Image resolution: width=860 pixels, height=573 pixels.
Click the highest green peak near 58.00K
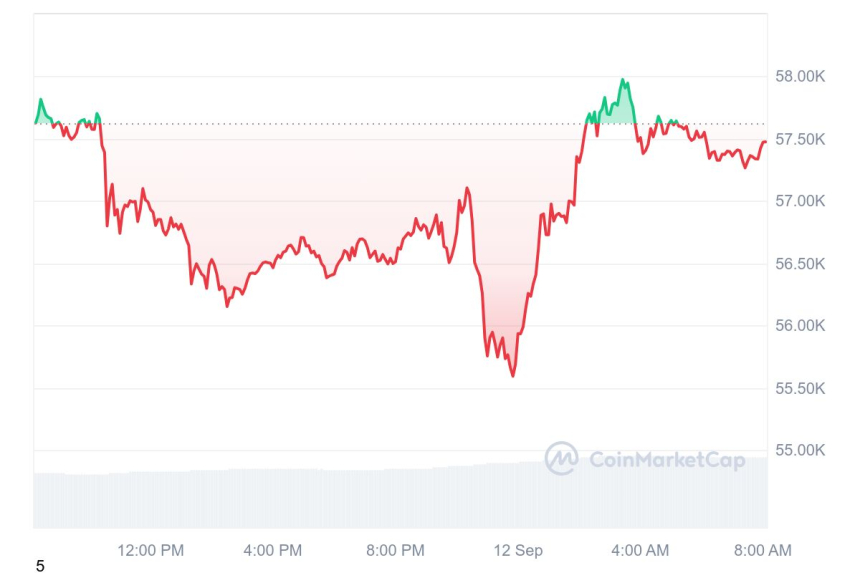(x=623, y=80)
